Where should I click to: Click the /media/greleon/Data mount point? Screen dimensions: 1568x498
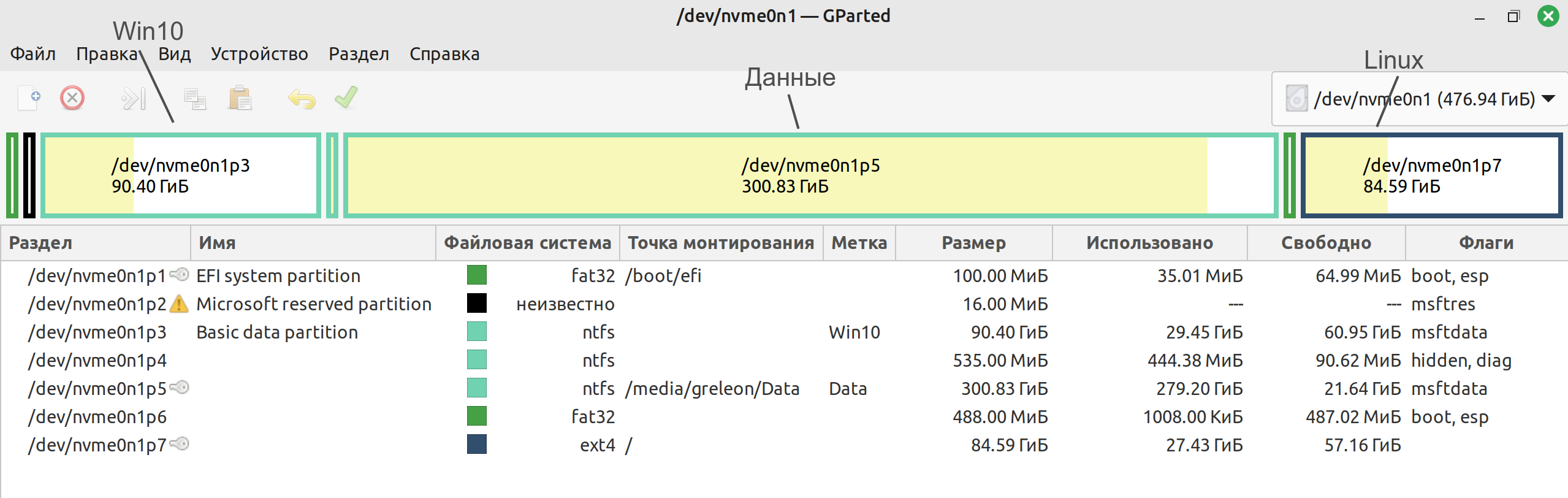[712, 388]
